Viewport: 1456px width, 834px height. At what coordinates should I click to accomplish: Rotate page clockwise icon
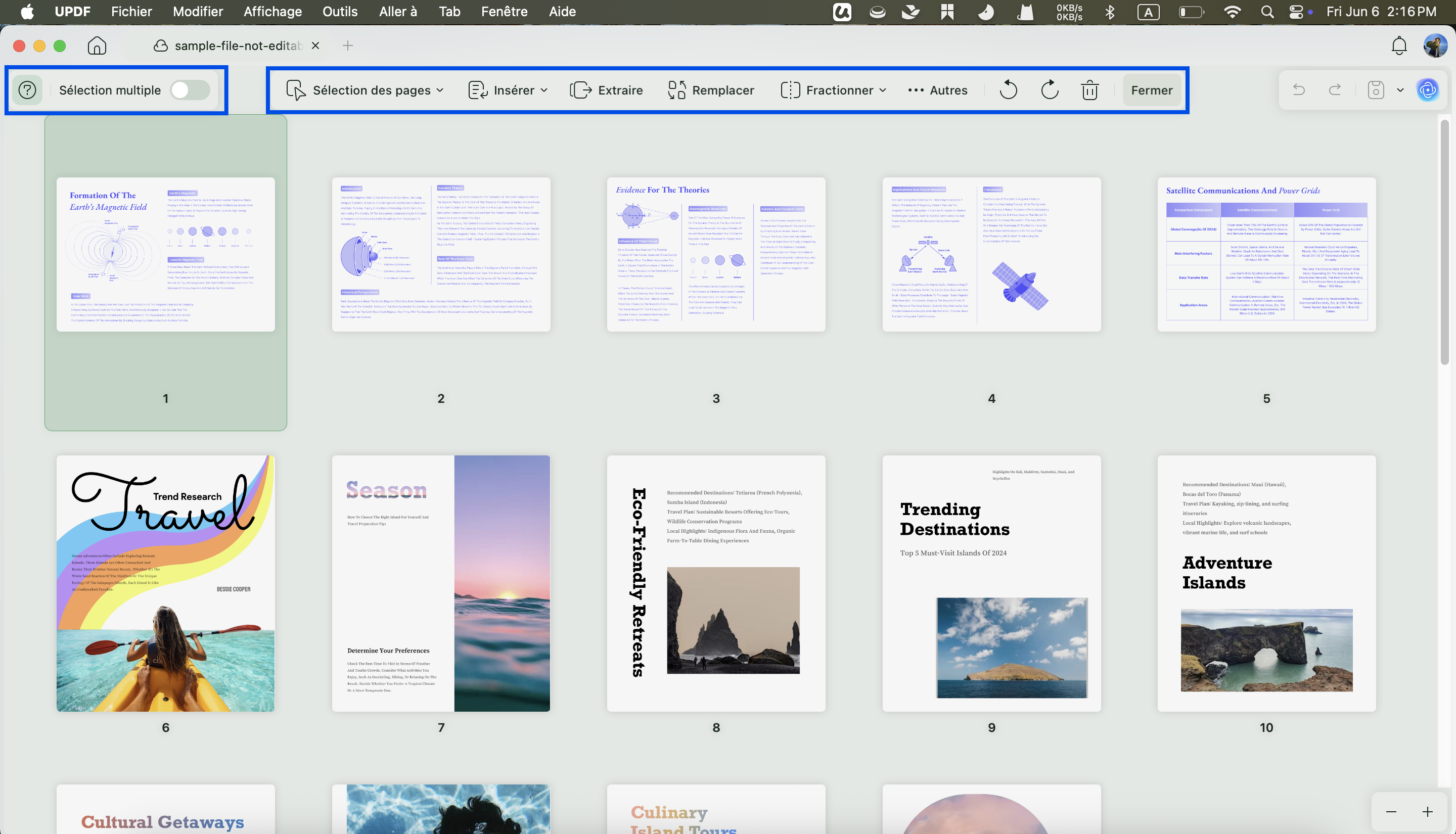(1050, 90)
